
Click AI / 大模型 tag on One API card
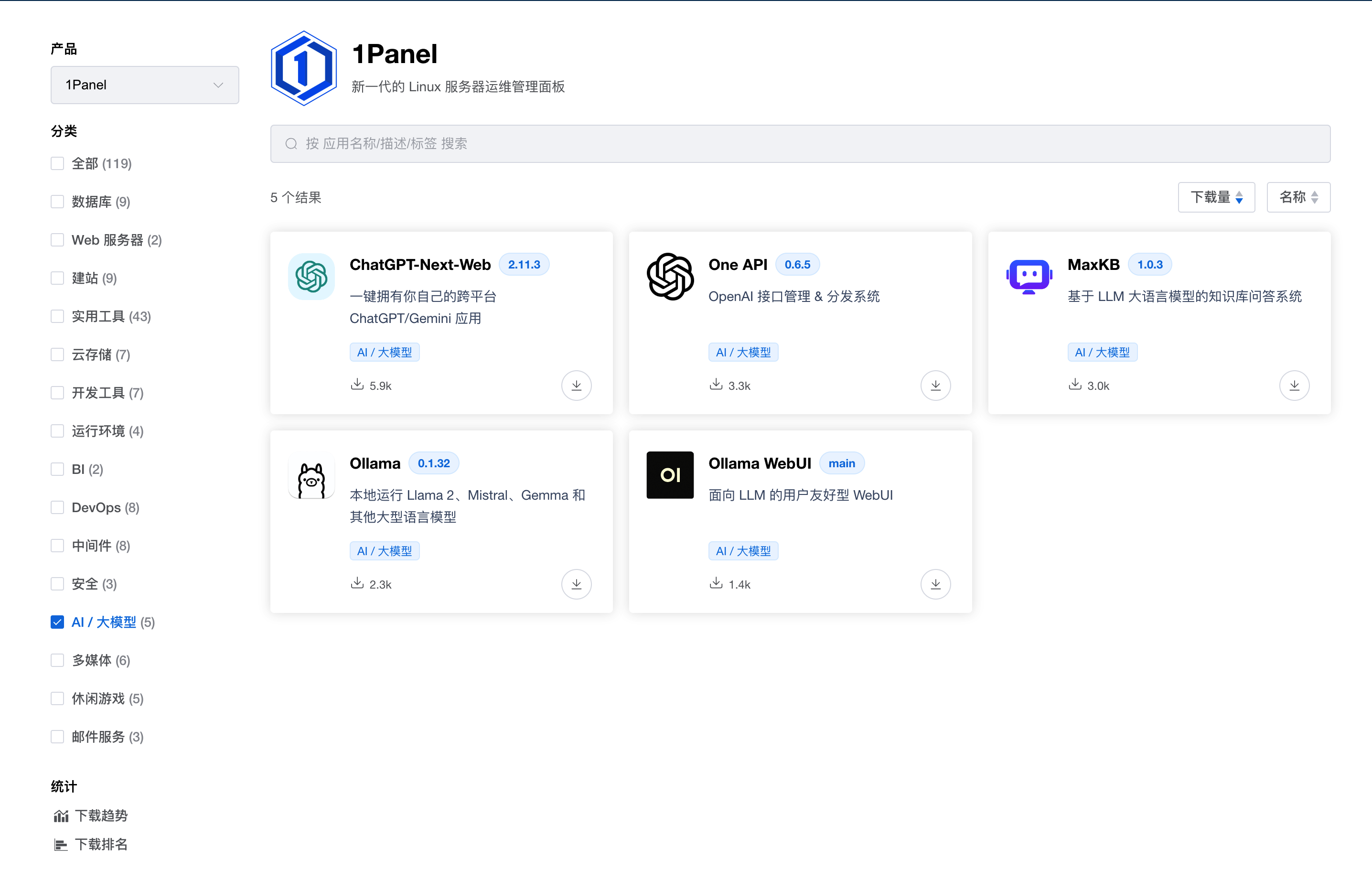[743, 353]
